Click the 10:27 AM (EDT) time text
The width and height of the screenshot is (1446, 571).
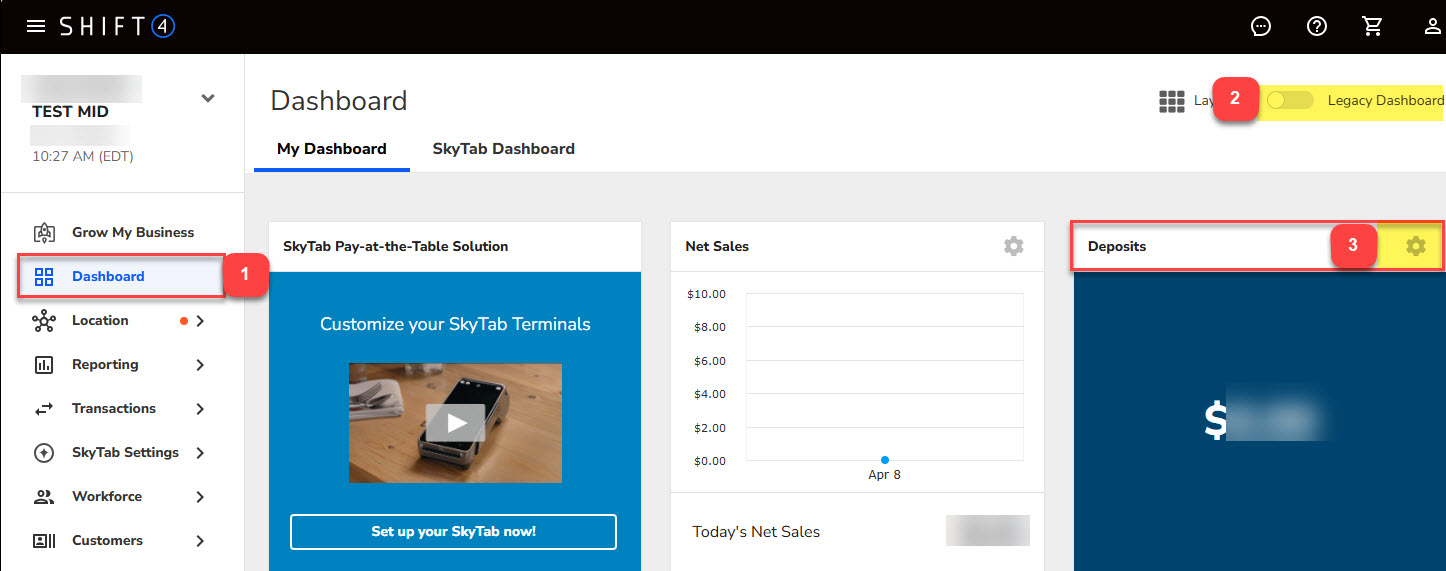point(83,156)
